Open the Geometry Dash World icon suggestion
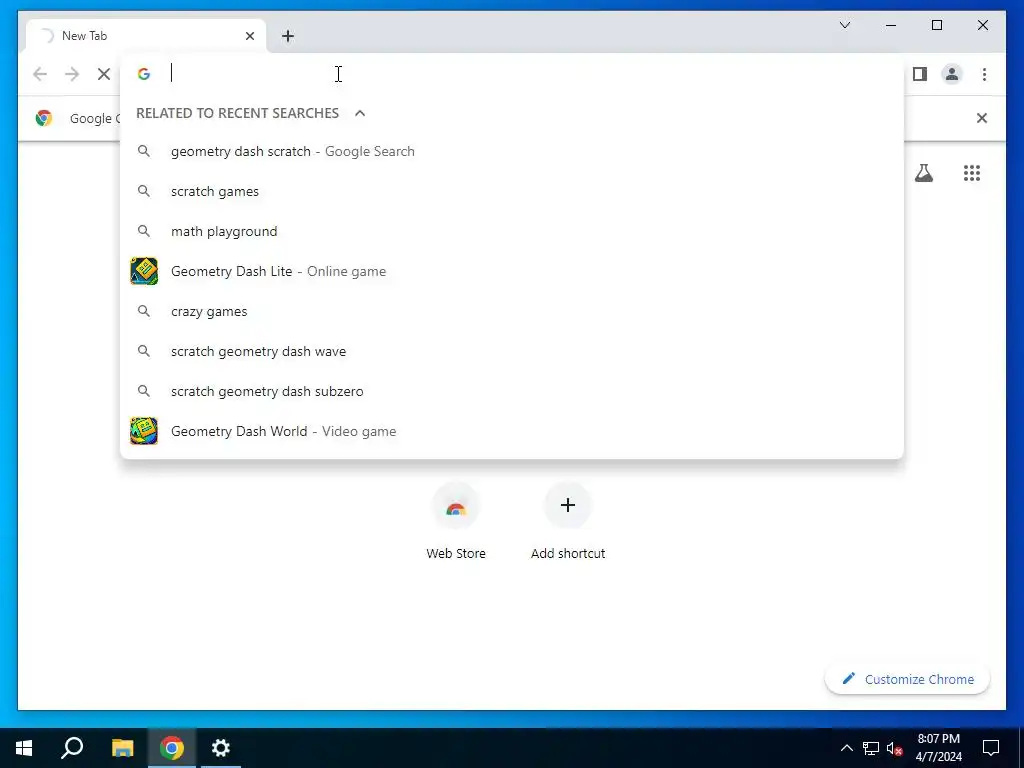This screenshot has height=768, width=1024. pos(144,431)
